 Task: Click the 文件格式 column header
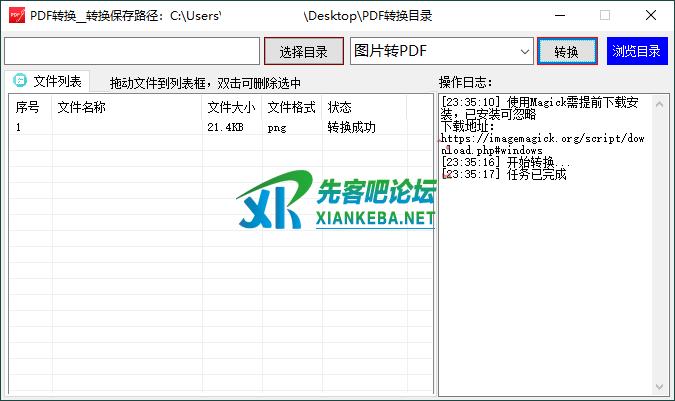291,107
